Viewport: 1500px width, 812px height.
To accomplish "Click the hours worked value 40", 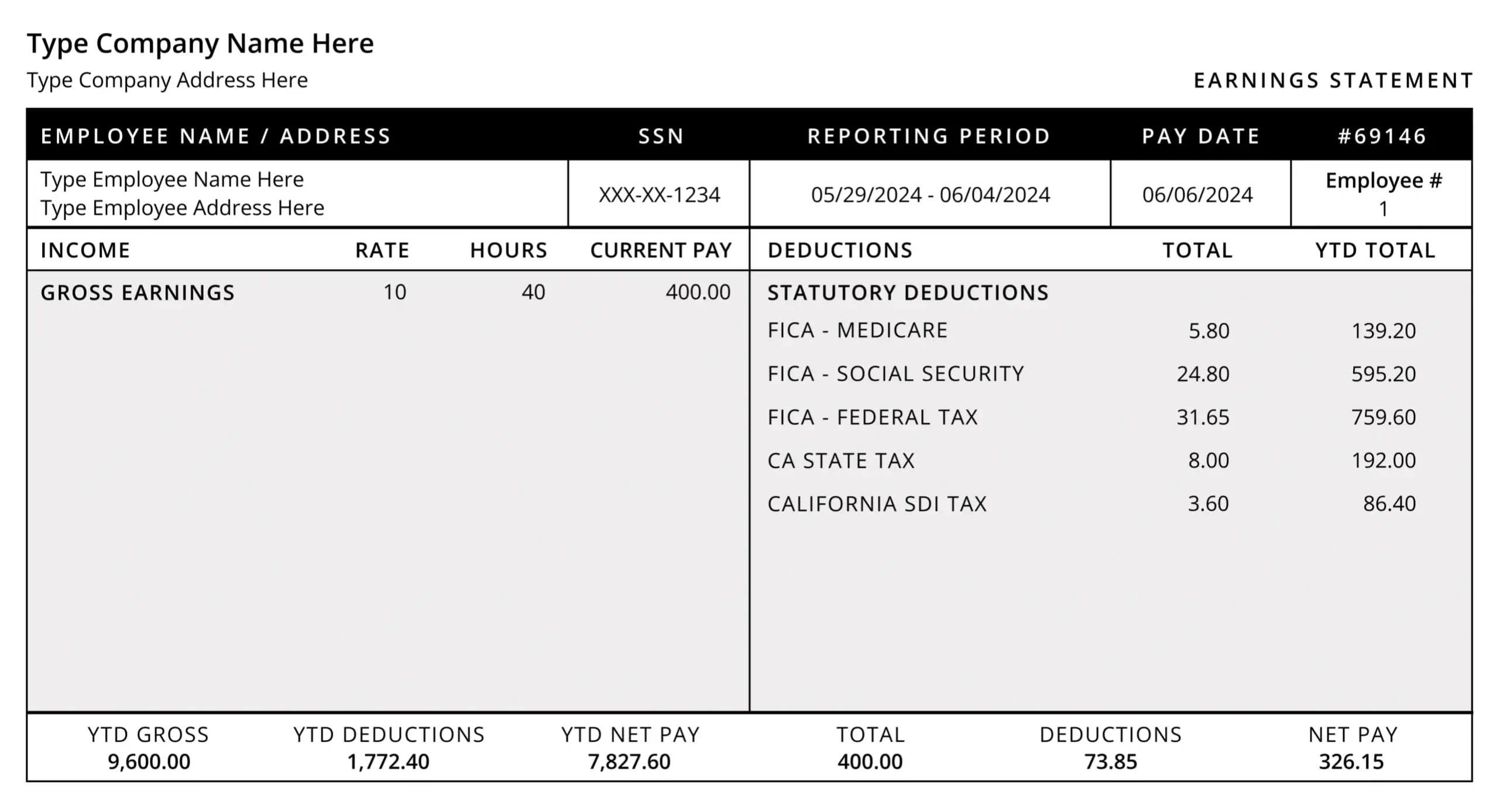I will (x=533, y=292).
